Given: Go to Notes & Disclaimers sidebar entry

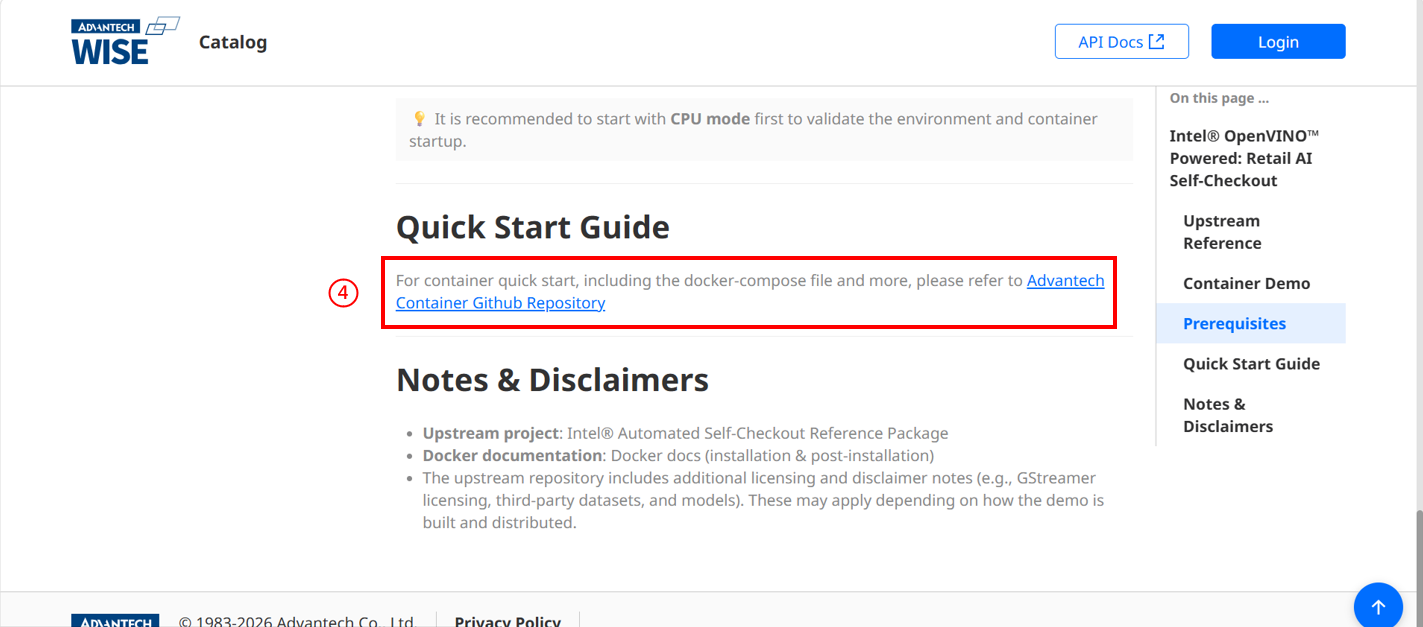Looking at the screenshot, I should click(x=1228, y=415).
